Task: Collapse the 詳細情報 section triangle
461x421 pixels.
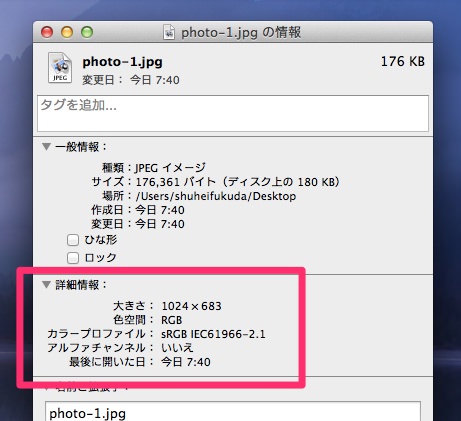Action: tap(46, 285)
